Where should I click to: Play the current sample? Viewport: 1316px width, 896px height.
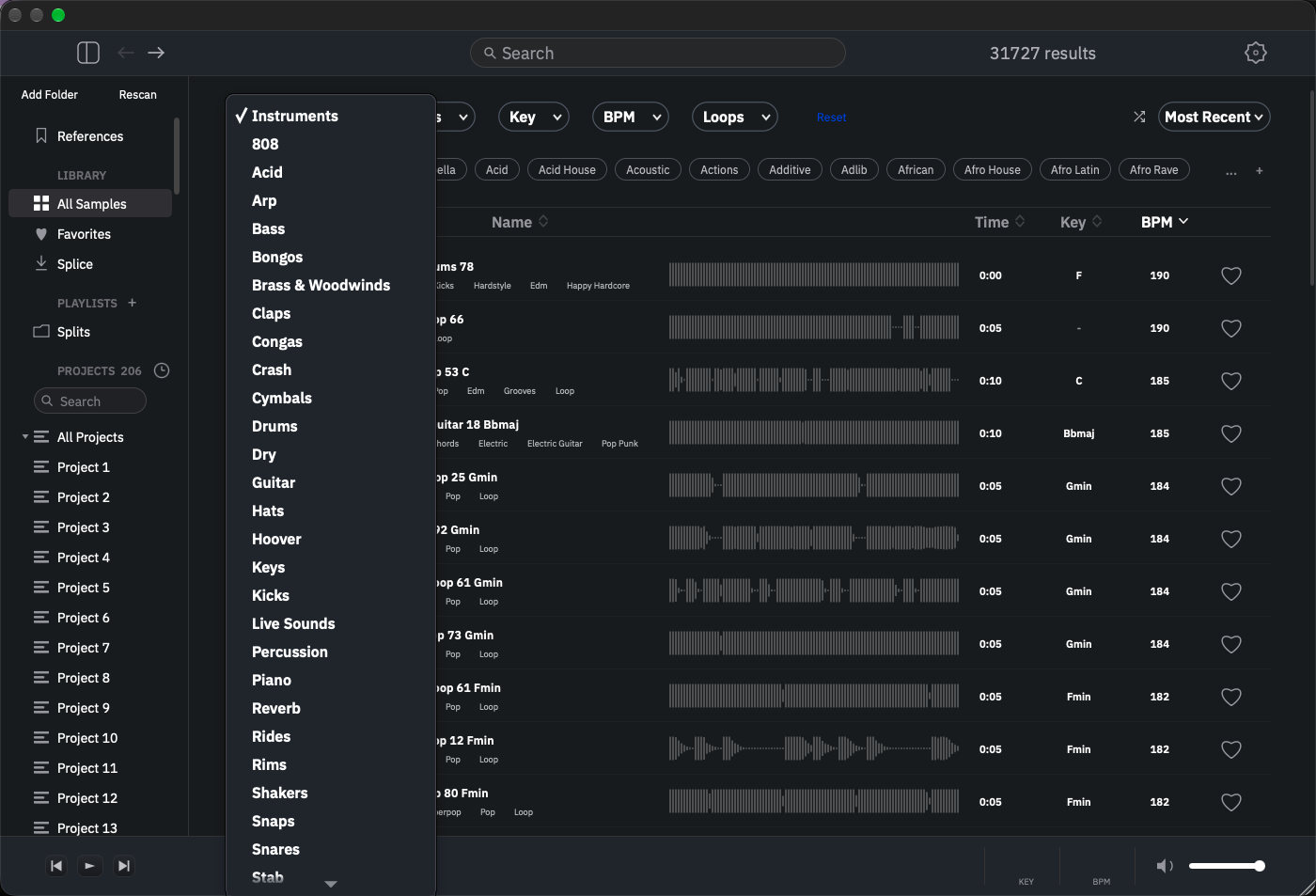pyautogui.click(x=89, y=866)
